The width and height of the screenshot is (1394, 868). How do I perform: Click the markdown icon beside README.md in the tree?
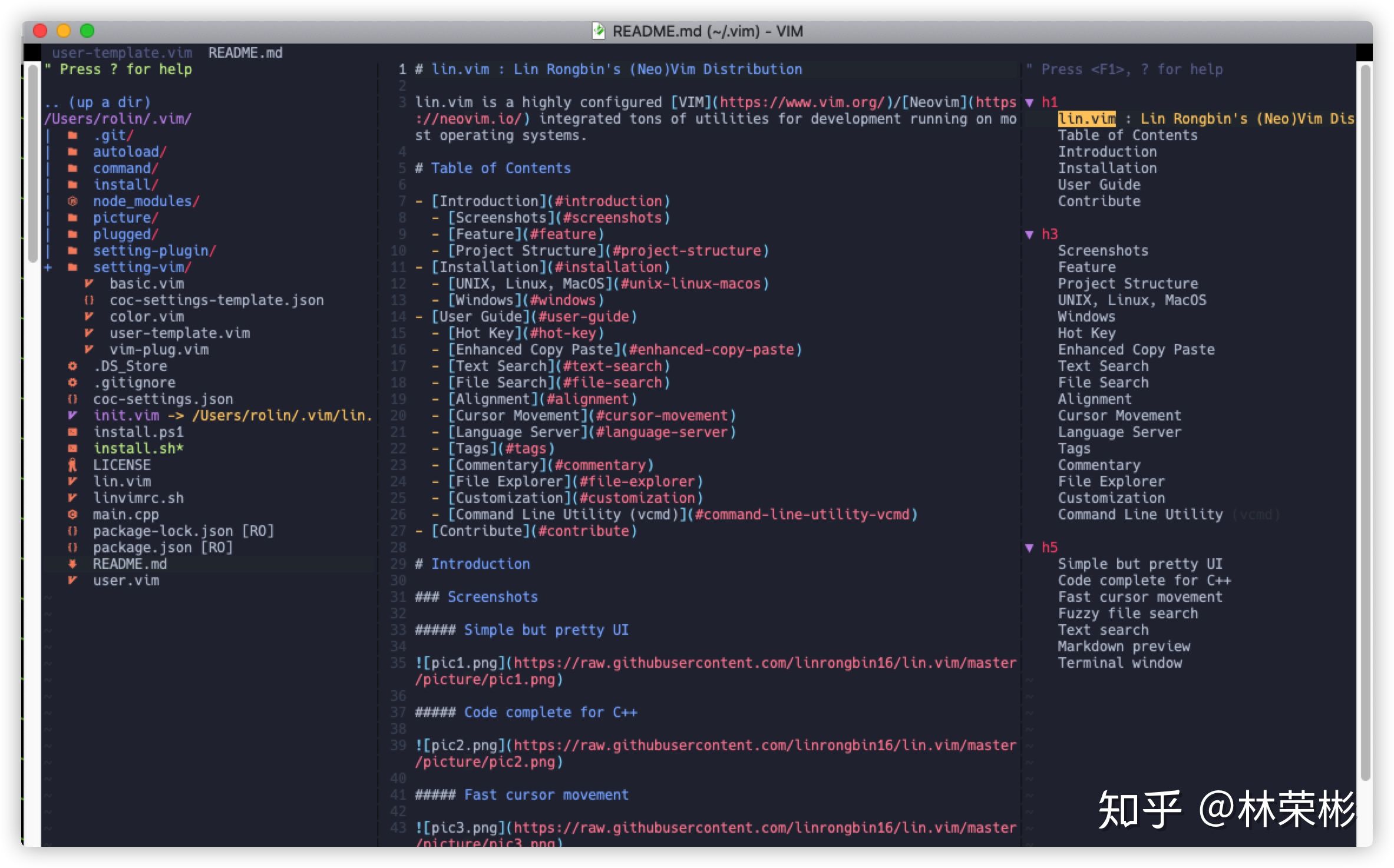72,564
